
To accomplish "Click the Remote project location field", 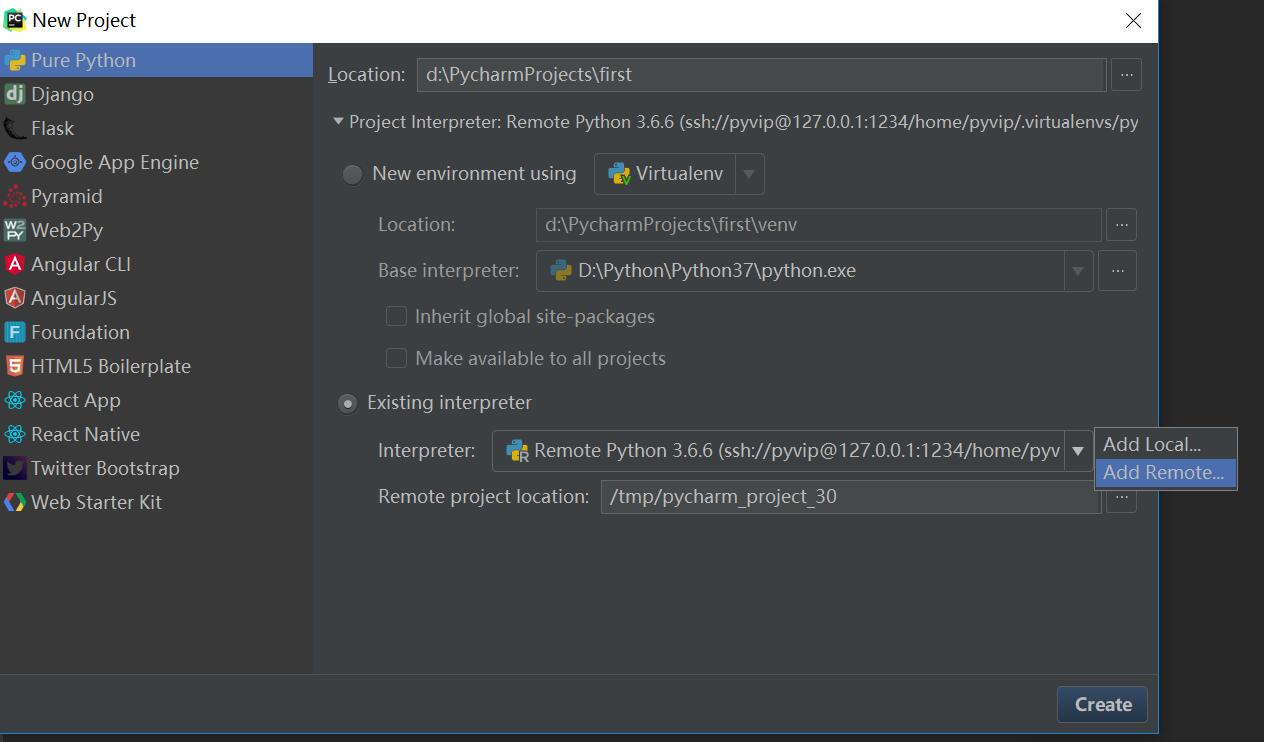I will pos(850,497).
